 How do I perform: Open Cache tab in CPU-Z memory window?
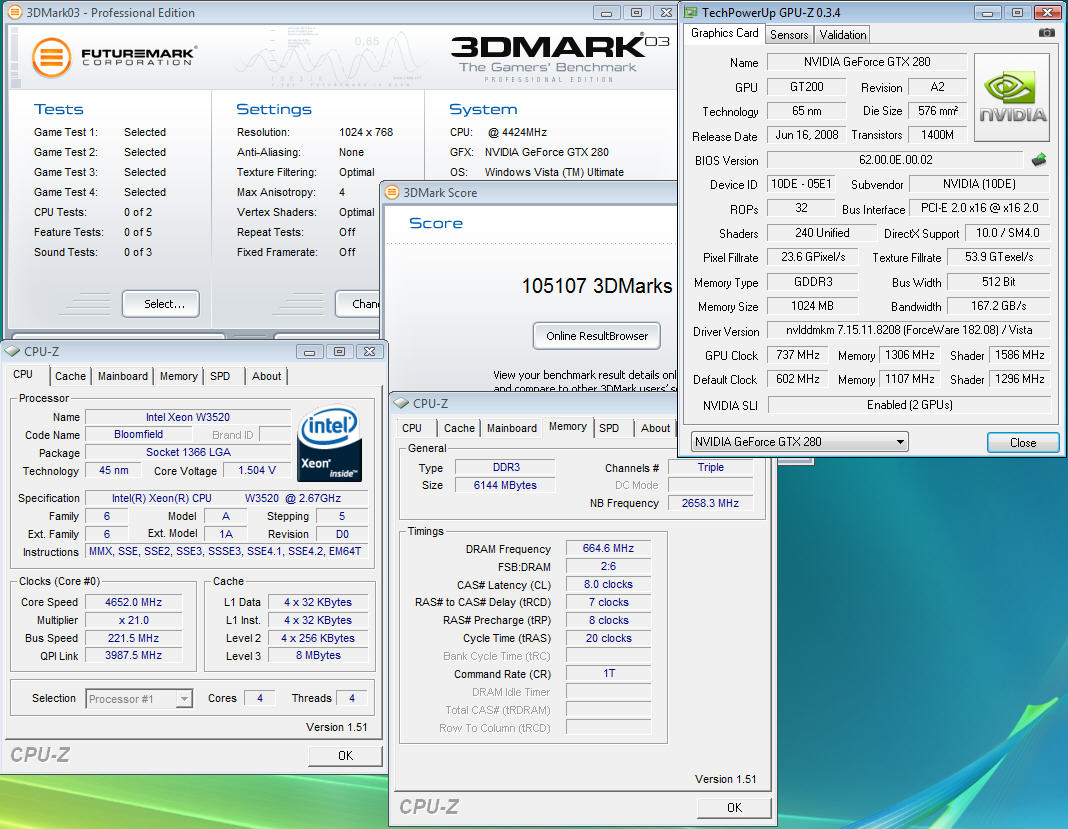(459, 428)
